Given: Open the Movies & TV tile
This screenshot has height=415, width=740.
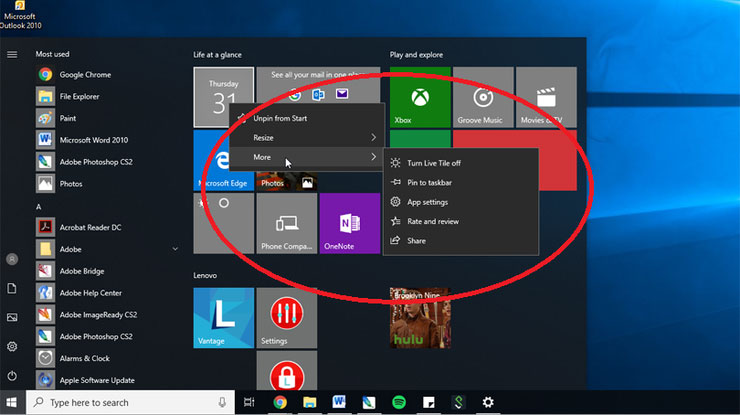Looking at the screenshot, I should click(546, 97).
